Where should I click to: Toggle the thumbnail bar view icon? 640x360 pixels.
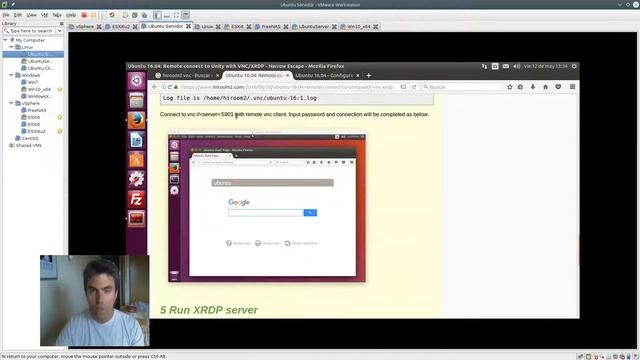coord(167,15)
